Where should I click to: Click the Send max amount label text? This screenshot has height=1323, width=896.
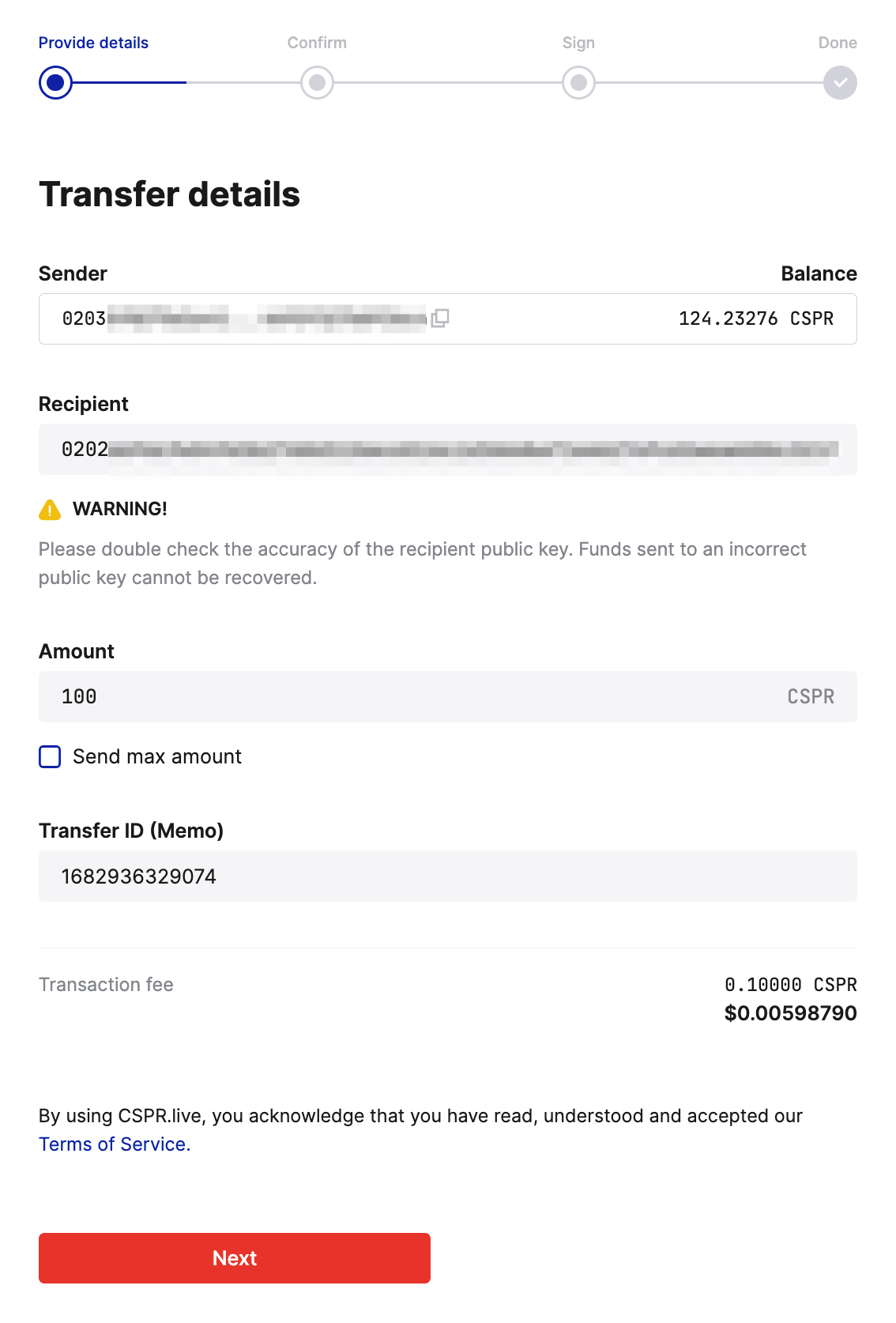(x=157, y=756)
